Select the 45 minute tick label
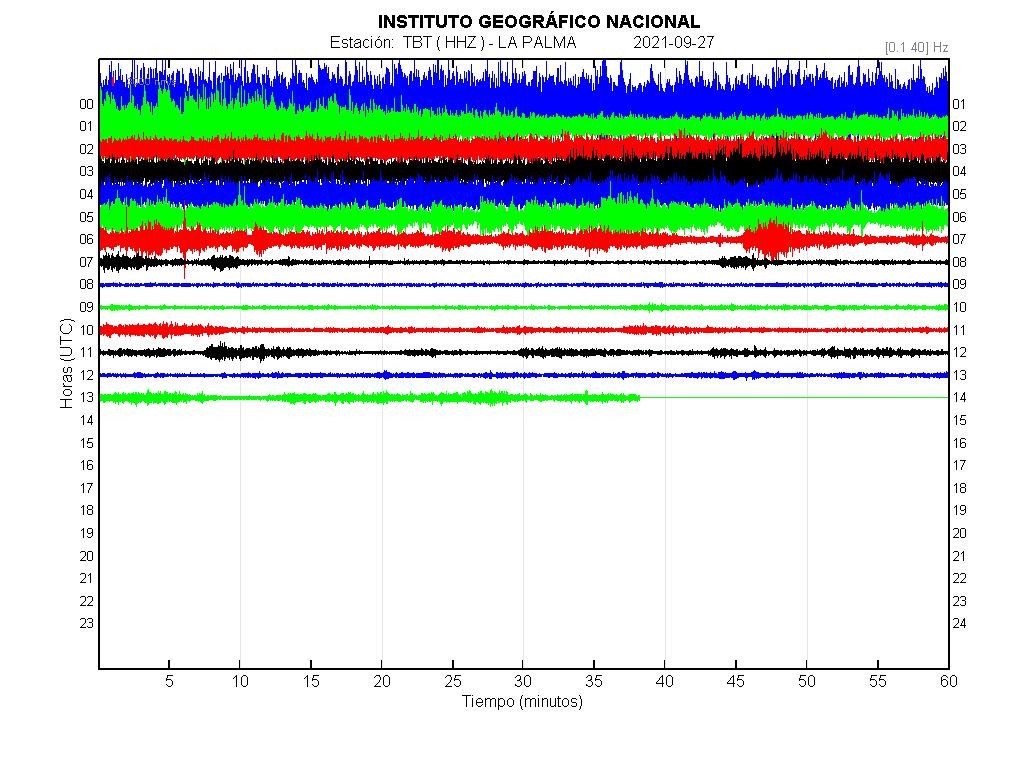The width and height of the screenshot is (1025, 768). point(736,681)
